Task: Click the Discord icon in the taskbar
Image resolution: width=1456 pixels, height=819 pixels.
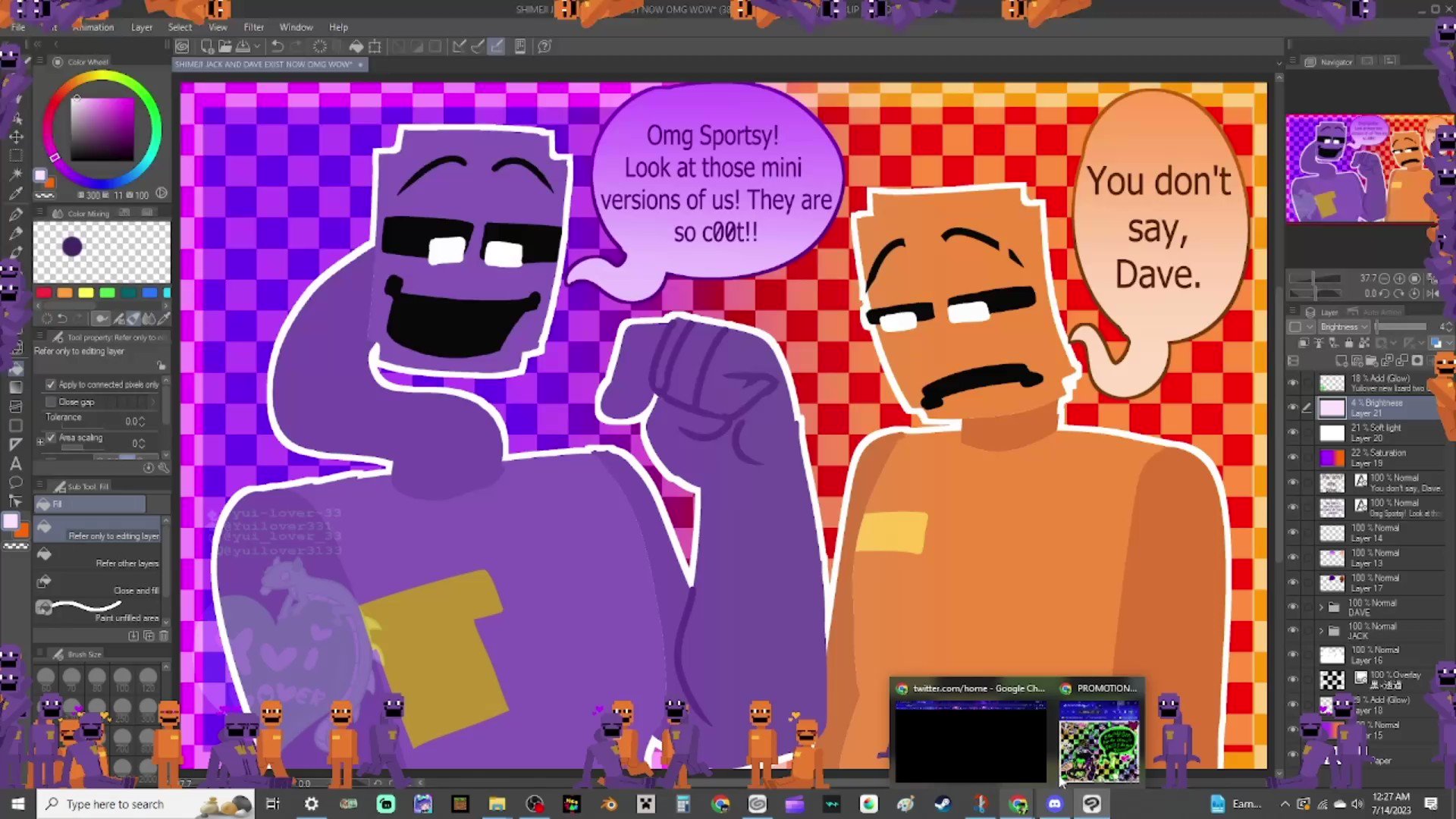Action: (1055, 804)
